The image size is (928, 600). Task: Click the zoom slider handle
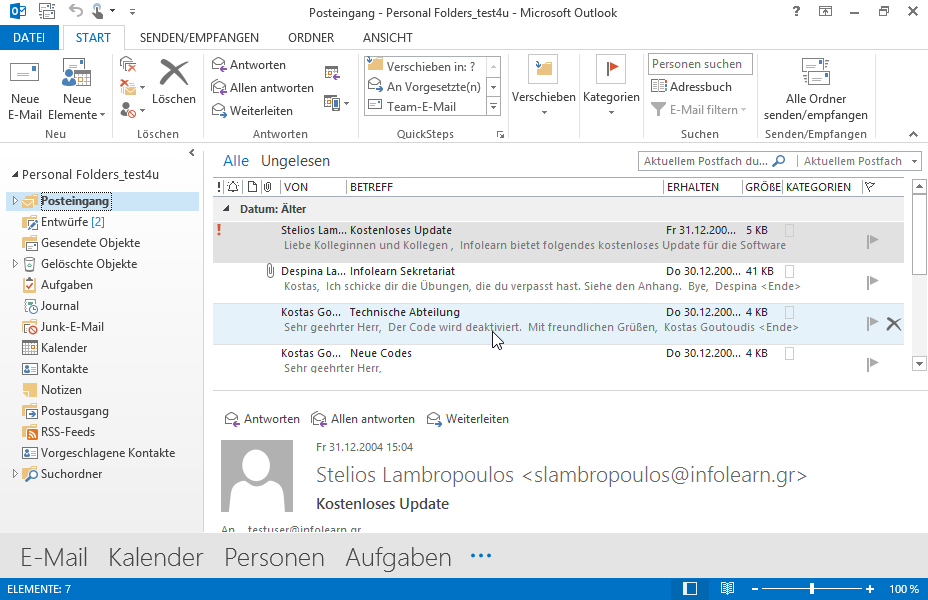click(812, 589)
